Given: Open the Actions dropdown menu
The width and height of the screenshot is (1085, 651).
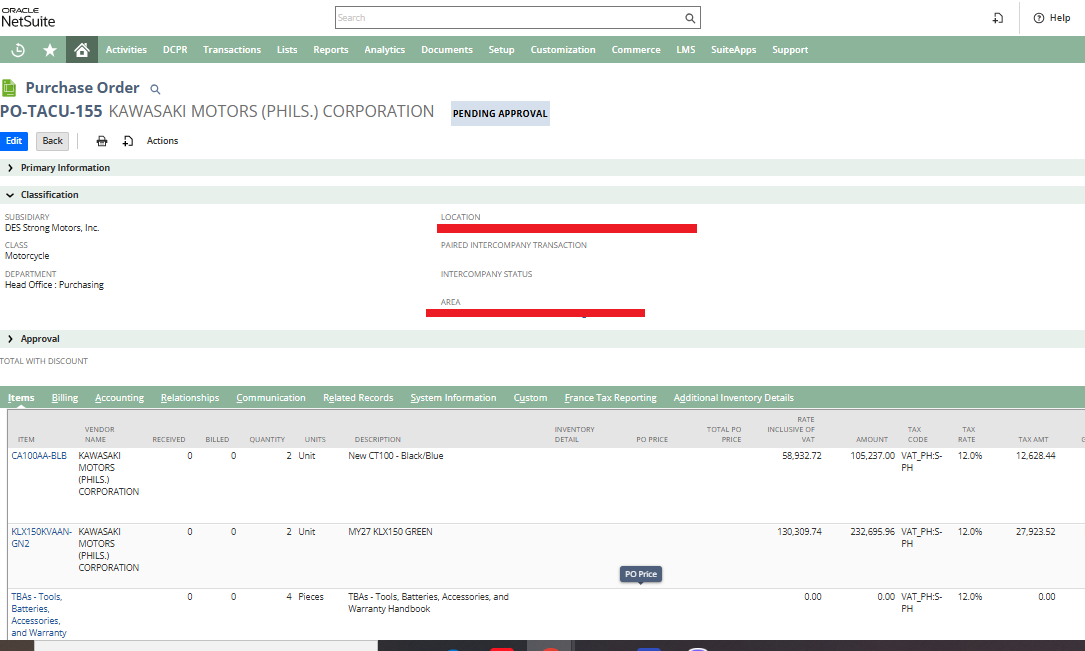Looking at the screenshot, I should coord(162,141).
